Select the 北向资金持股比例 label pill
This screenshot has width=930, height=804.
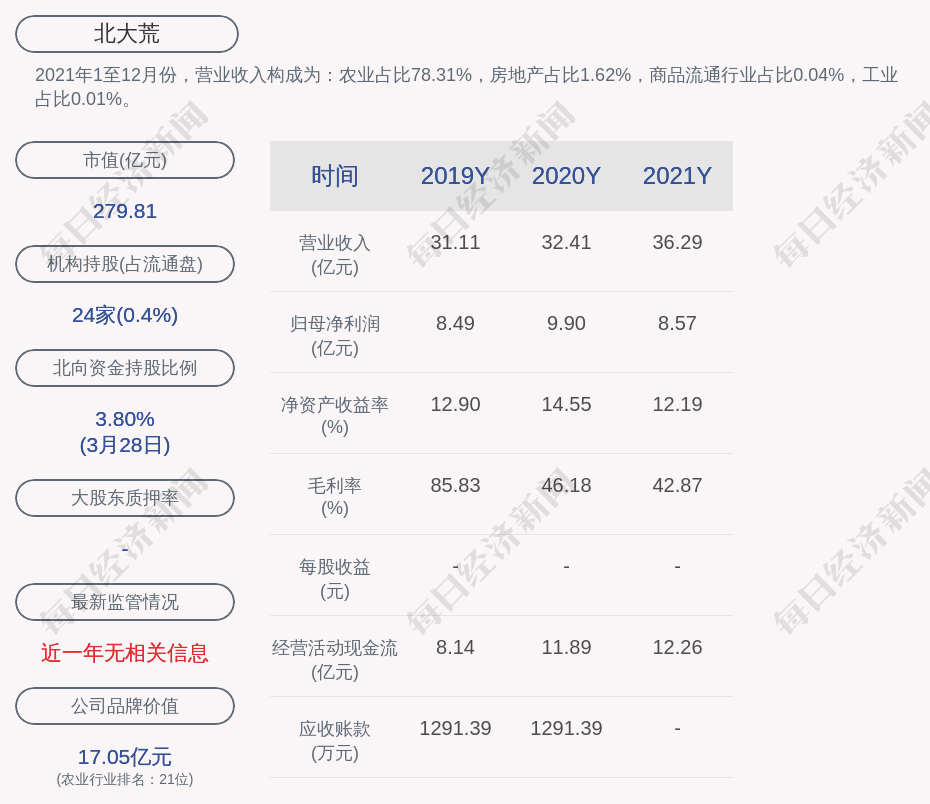[x=125, y=368]
